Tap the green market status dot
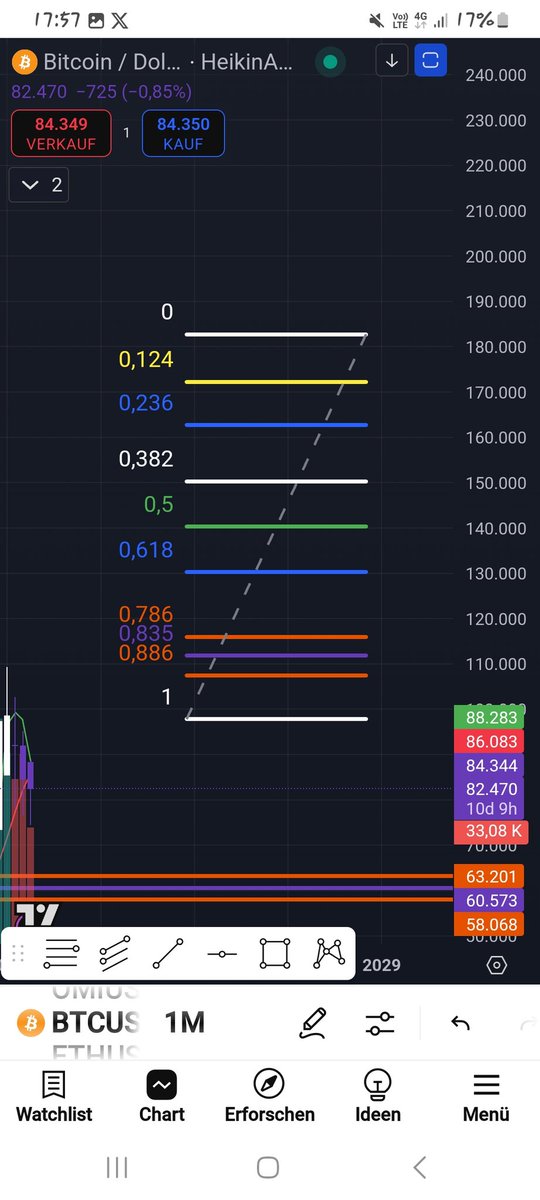Image resolution: width=540 pixels, height=1200 pixels. click(x=330, y=62)
